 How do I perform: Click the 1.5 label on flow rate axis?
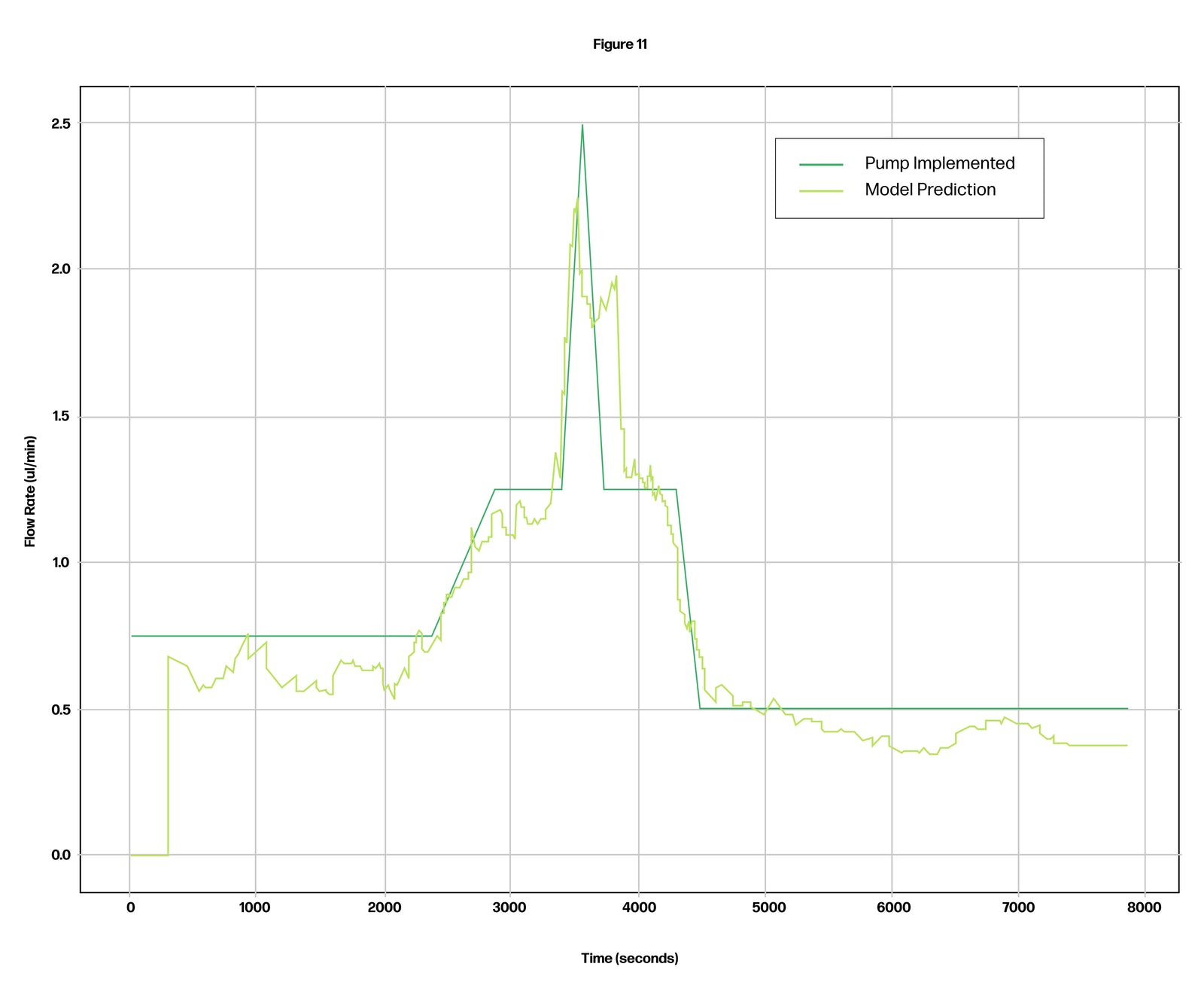[60, 416]
